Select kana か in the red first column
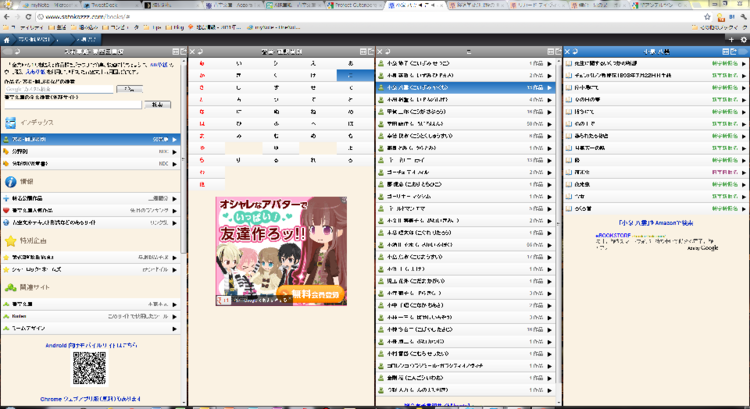750x409 pixels. coord(202,75)
